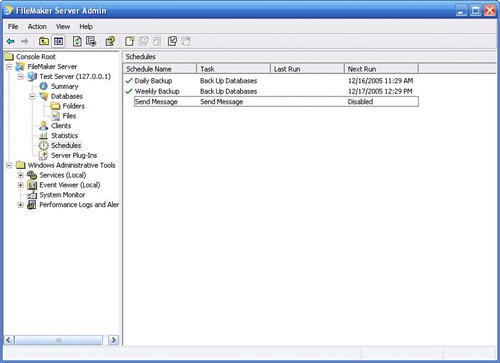500x363 pixels.
Task: Click tree pane scroll left arrow
Action: pos(9,340)
